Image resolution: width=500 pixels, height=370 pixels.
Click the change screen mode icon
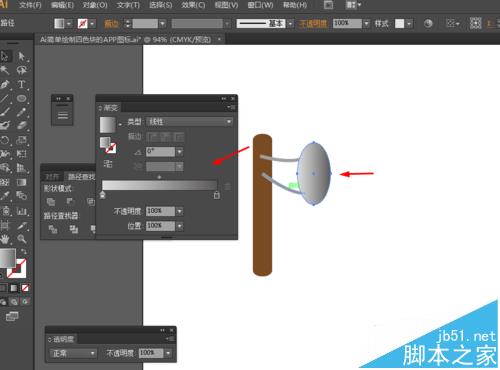(12, 316)
